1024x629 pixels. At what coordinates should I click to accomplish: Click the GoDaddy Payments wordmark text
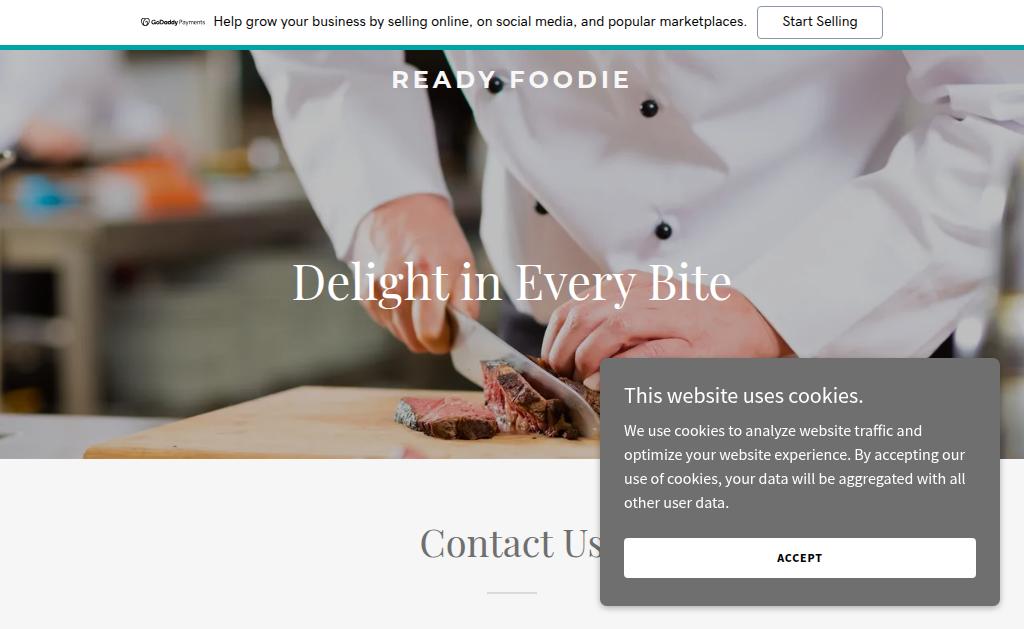(178, 22)
